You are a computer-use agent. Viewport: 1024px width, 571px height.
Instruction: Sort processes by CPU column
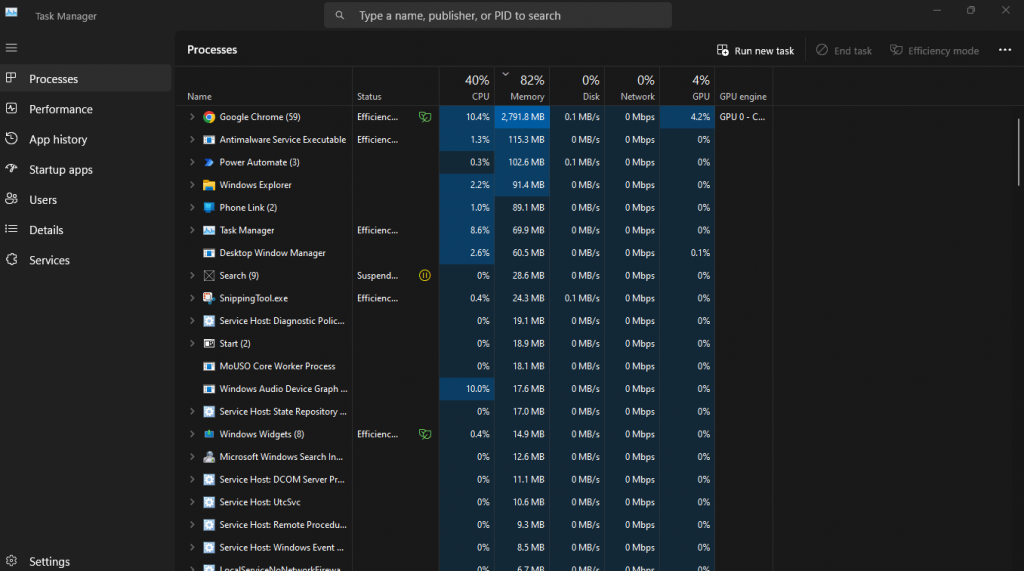click(x=467, y=86)
